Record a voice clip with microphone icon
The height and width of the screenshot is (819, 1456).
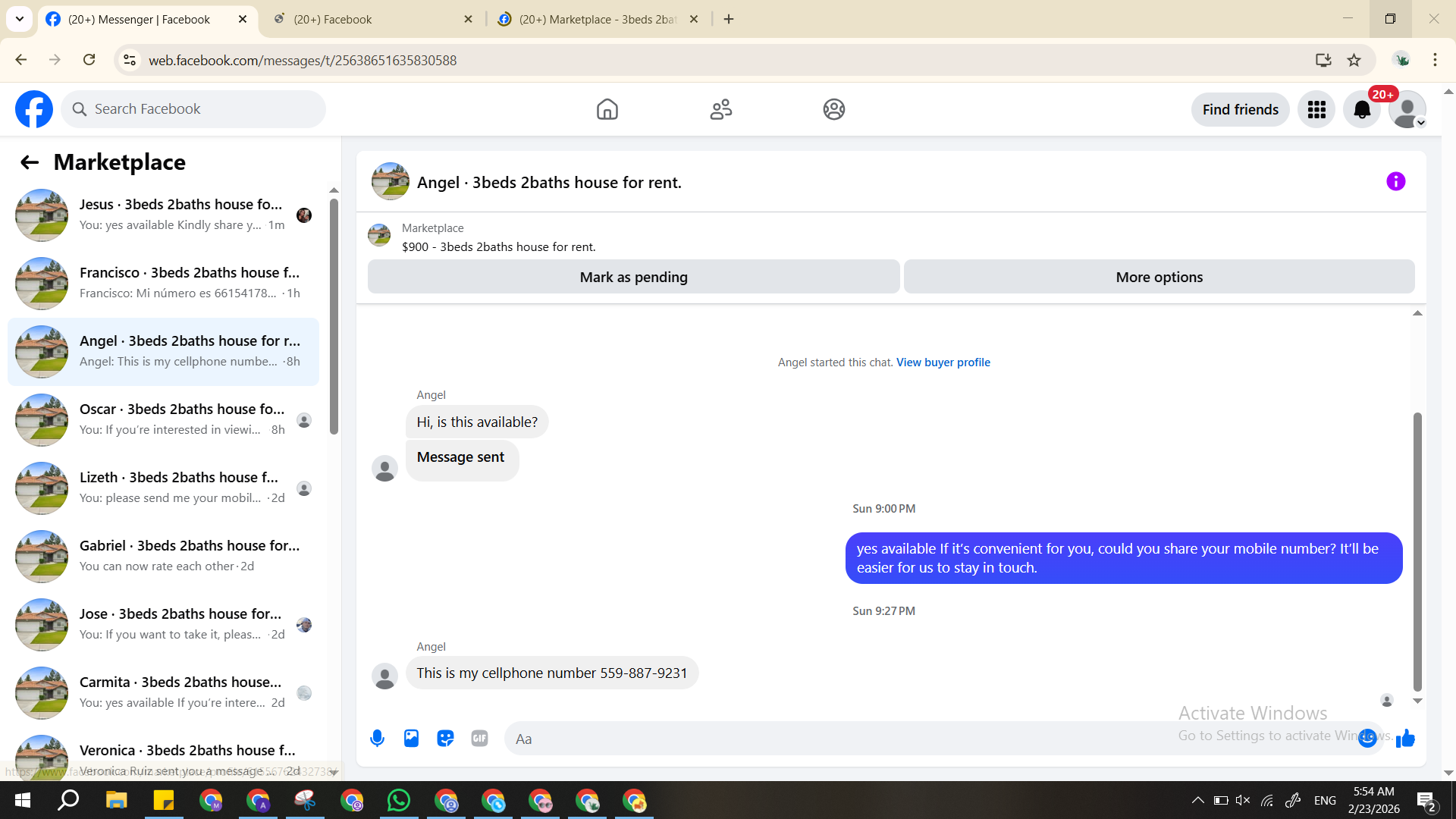coord(377,738)
